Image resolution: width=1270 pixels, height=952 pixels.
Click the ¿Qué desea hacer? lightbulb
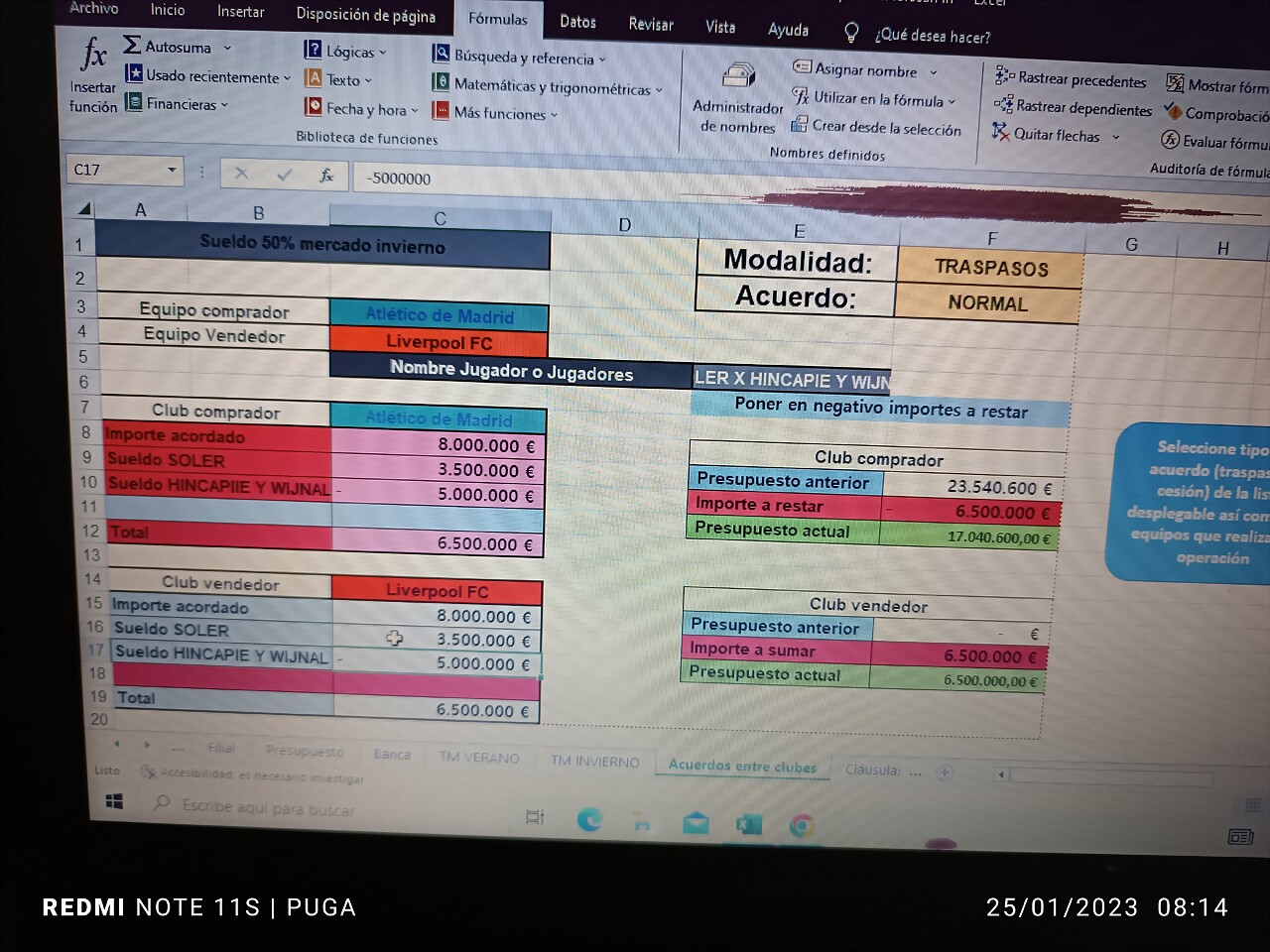point(851,34)
